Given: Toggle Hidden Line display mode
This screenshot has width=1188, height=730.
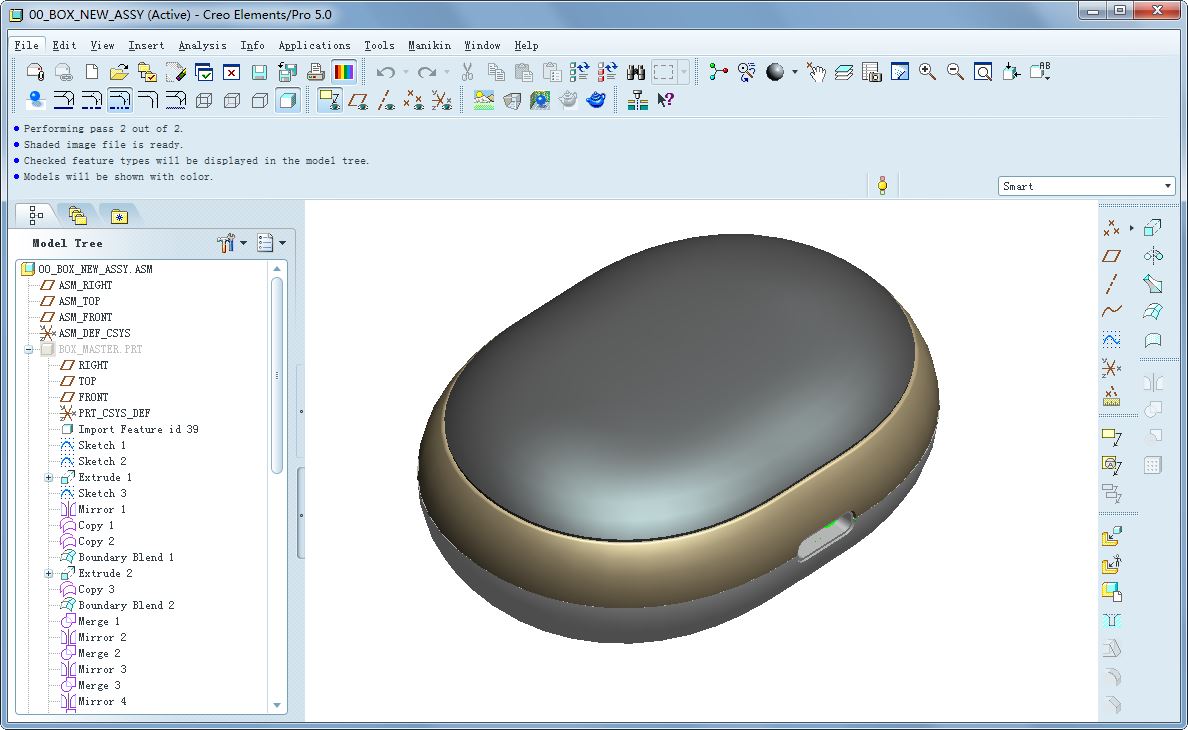Looking at the screenshot, I should 232,100.
